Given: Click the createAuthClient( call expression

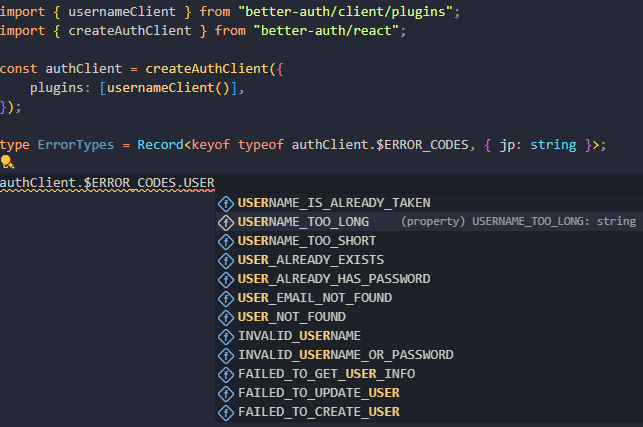Looking at the screenshot, I should [x=211, y=69].
